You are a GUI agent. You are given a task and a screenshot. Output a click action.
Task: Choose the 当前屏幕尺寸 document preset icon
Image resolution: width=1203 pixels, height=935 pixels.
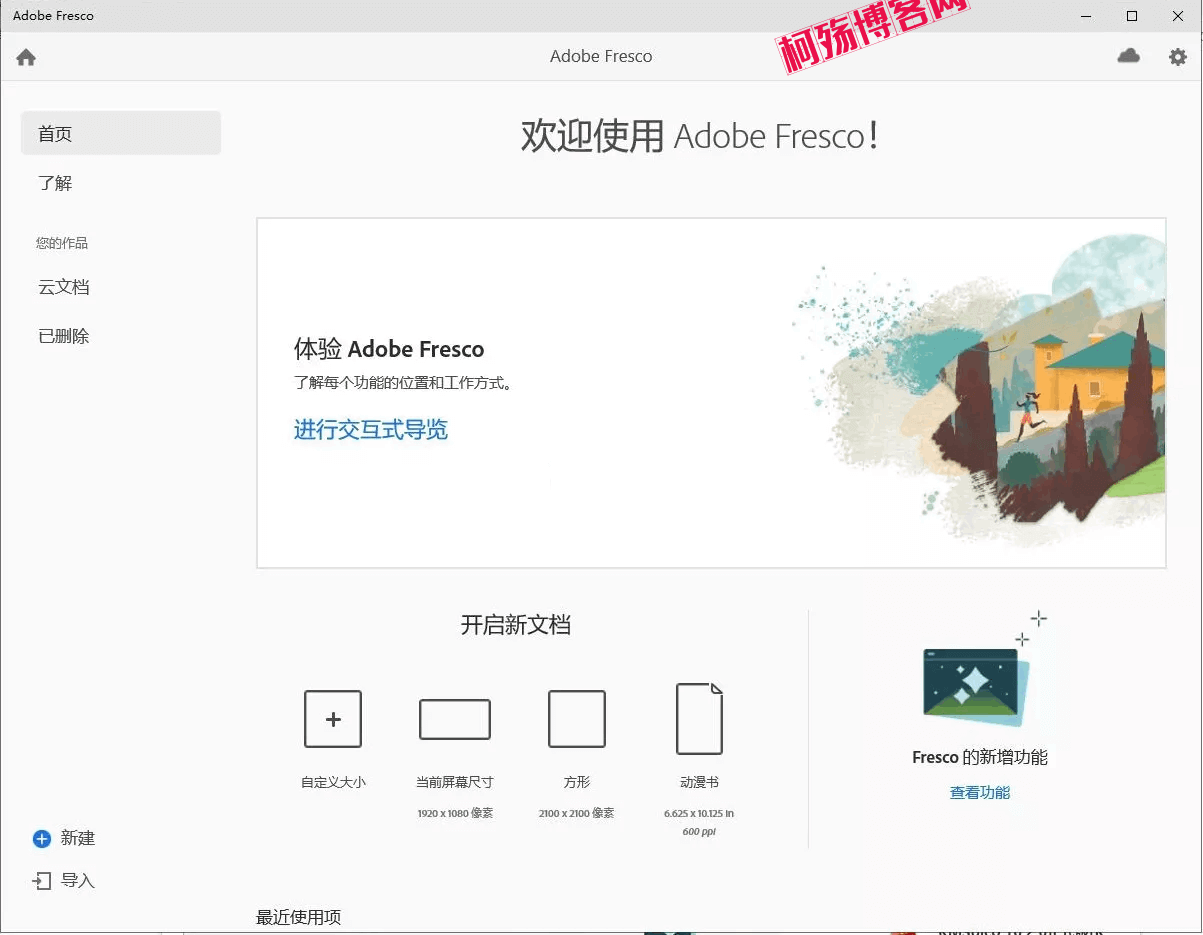point(455,719)
